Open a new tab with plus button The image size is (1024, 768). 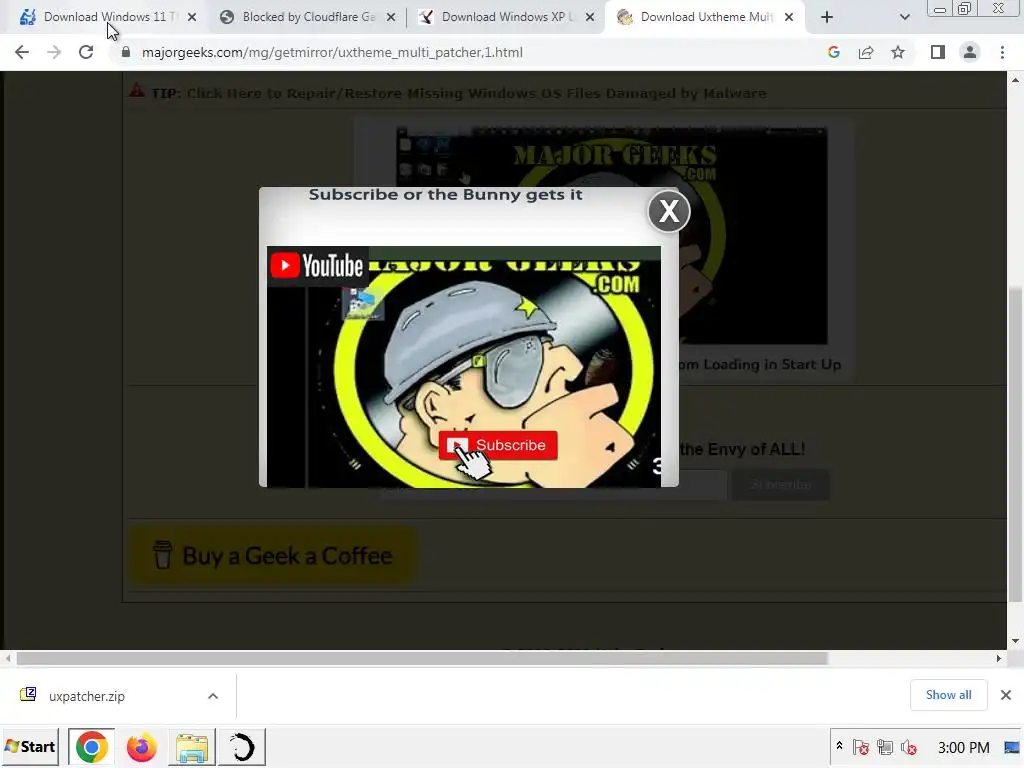[x=827, y=17]
